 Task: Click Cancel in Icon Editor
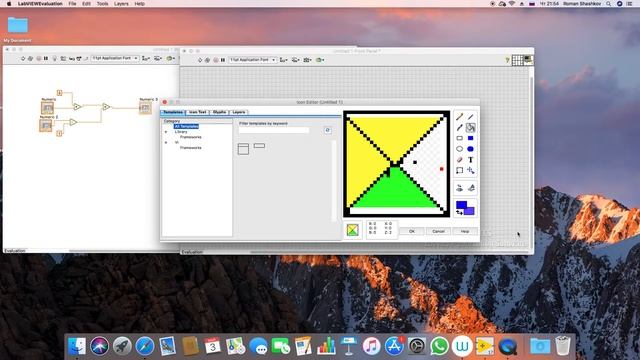438,231
